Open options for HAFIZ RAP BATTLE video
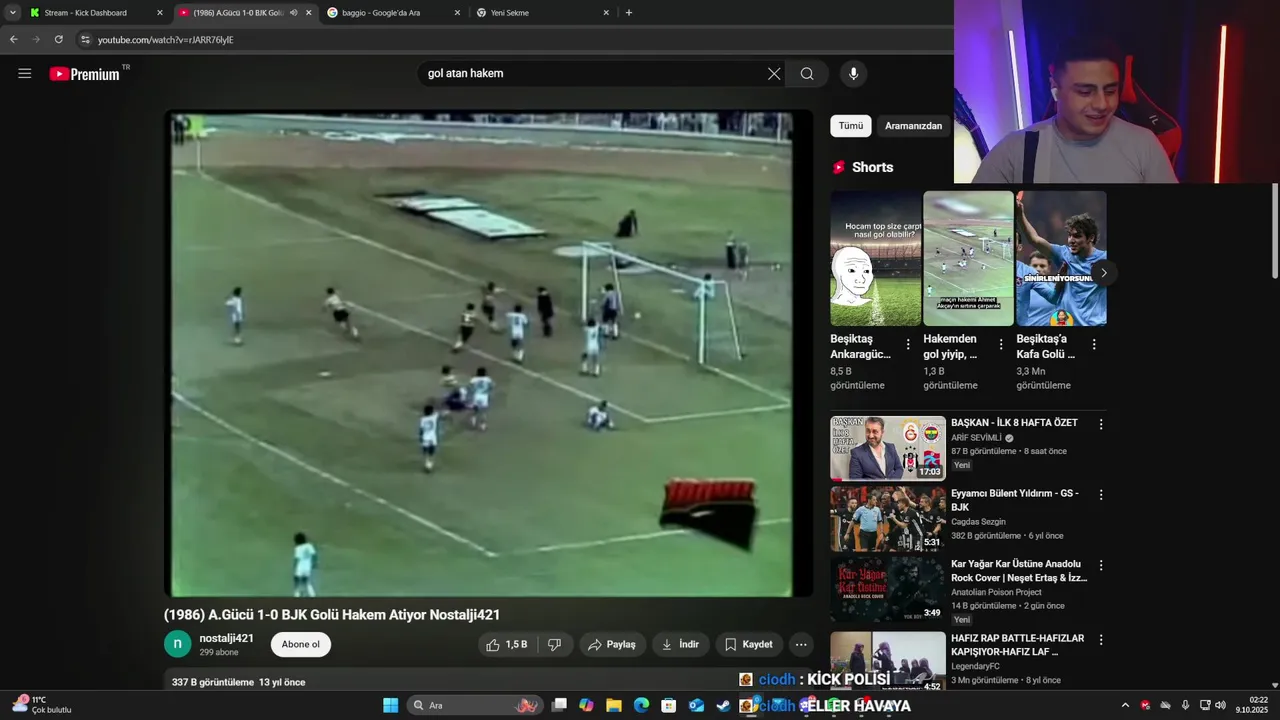 (1101, 639)
